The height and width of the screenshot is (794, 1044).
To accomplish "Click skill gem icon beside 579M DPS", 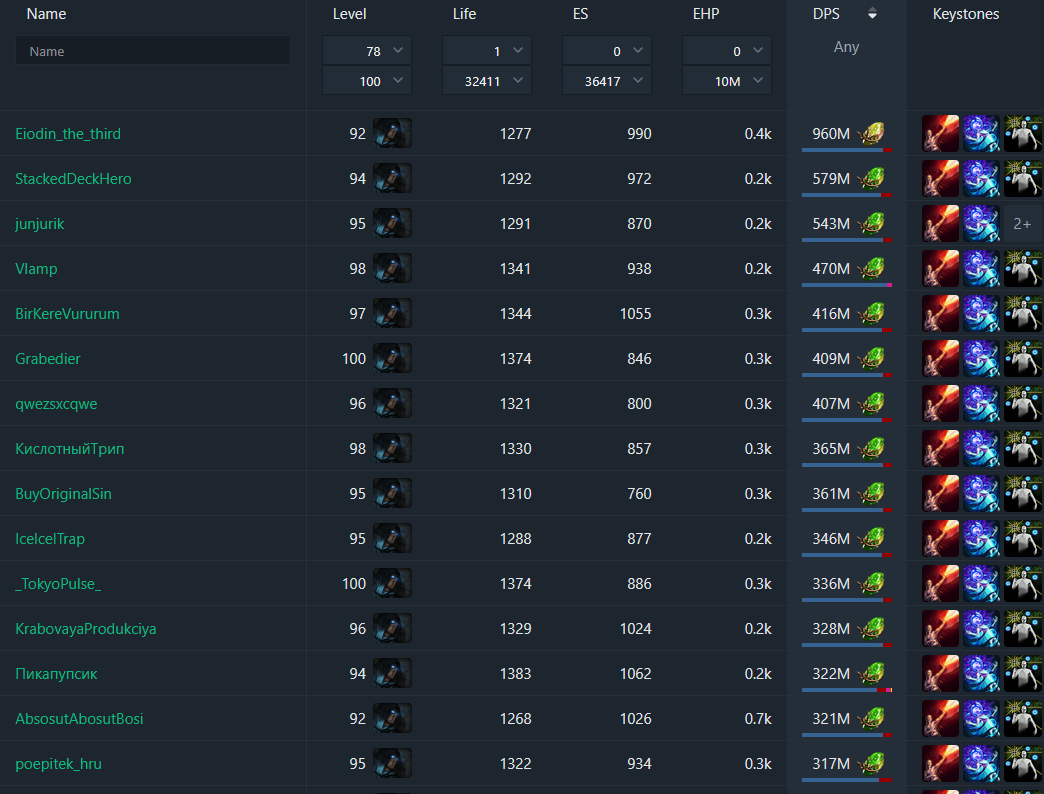I will click(x=871, y=178).
